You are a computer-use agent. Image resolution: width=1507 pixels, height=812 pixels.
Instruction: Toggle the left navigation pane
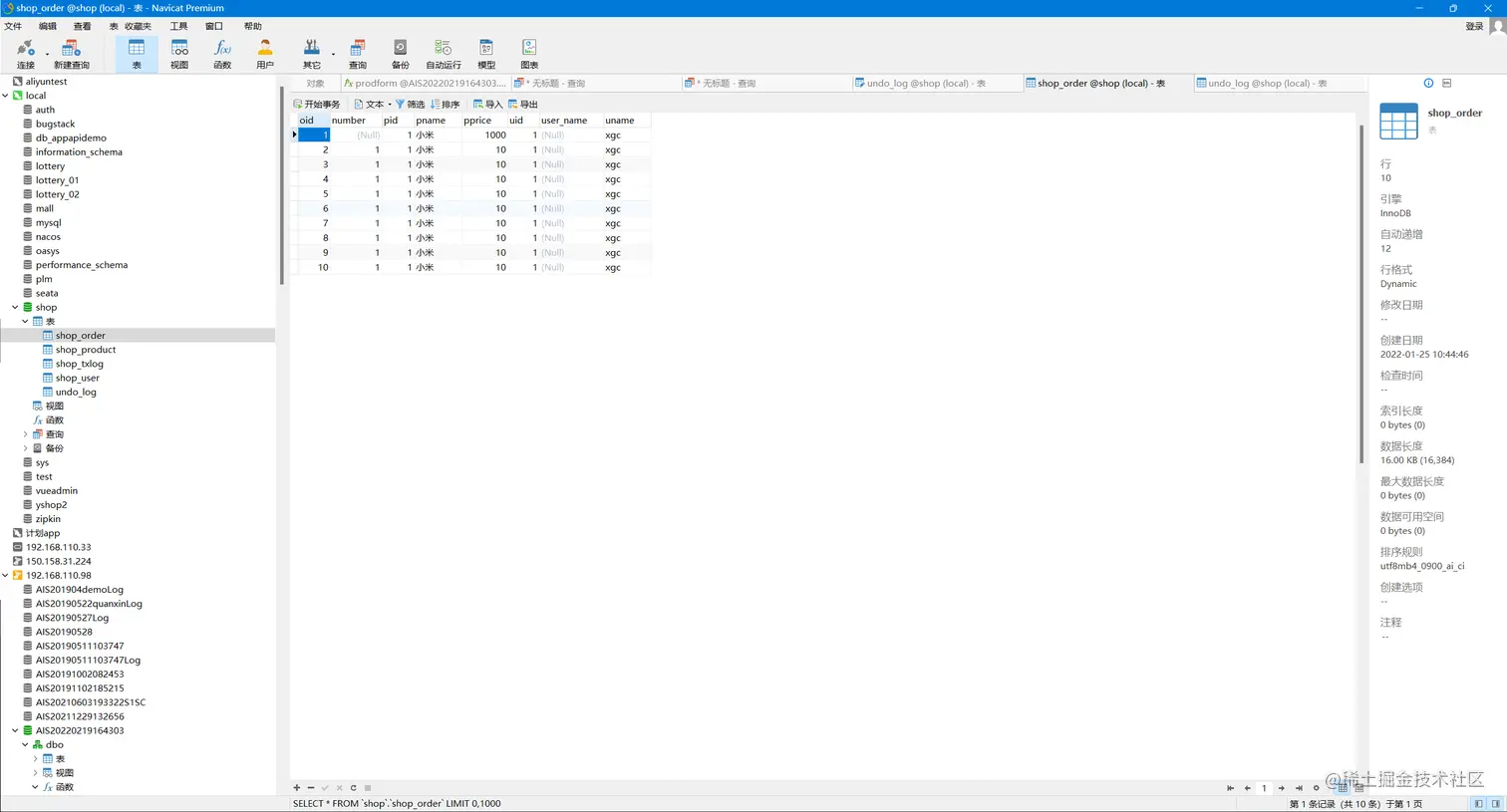click(x=1479, y=803)
